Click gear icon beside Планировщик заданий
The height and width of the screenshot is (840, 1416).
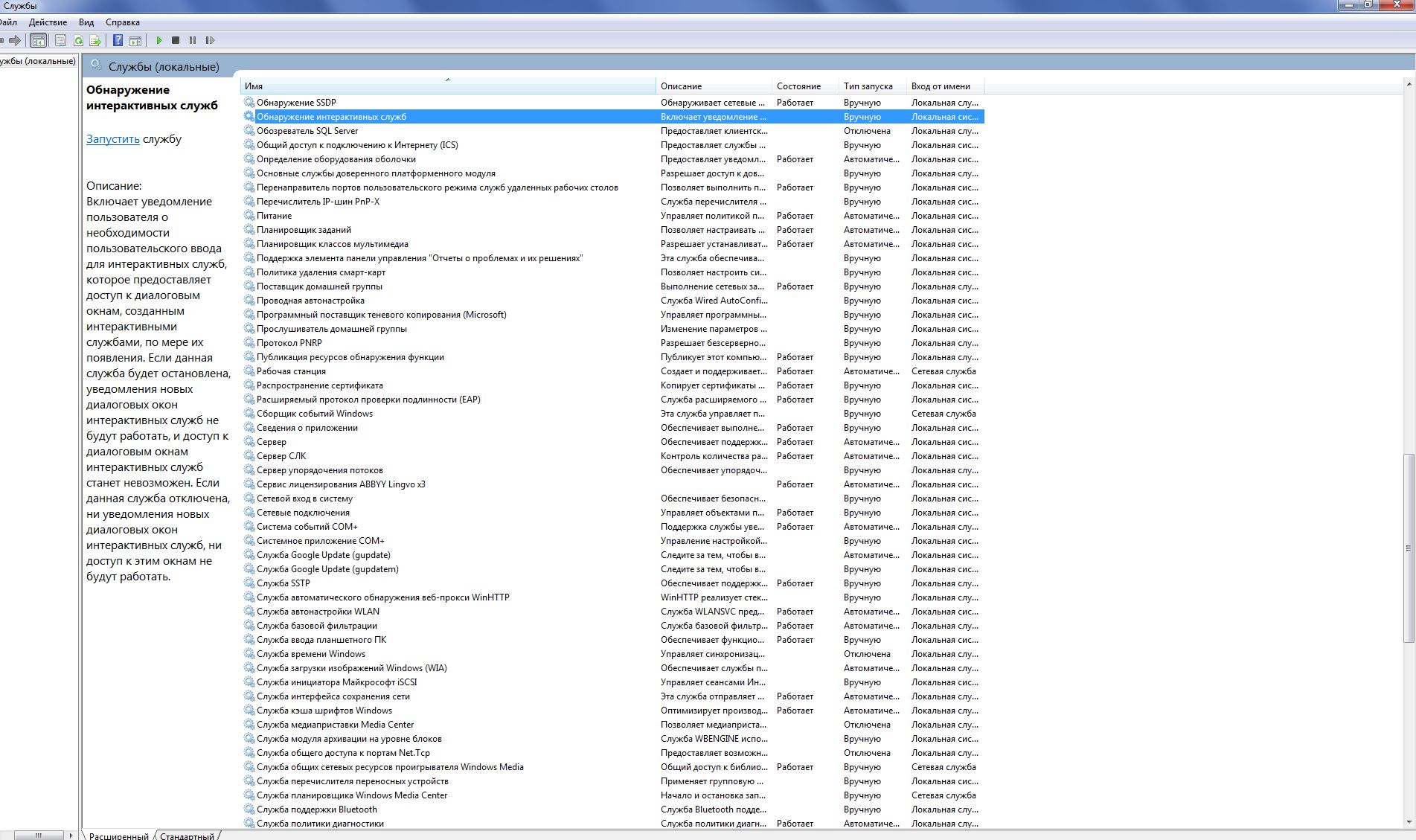249,229
